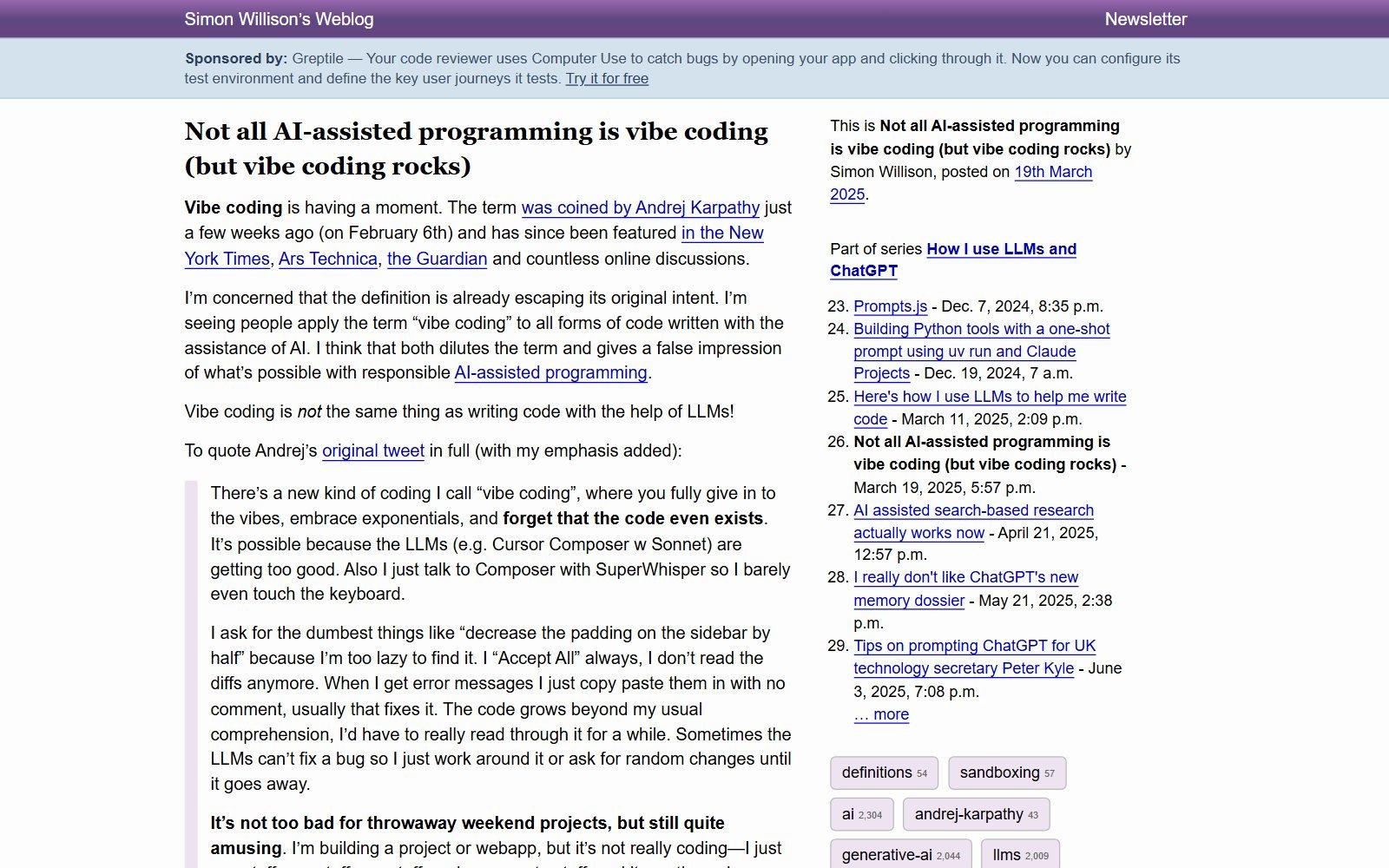Open the 'AI-assisted programming' link

tap(551, 372)
